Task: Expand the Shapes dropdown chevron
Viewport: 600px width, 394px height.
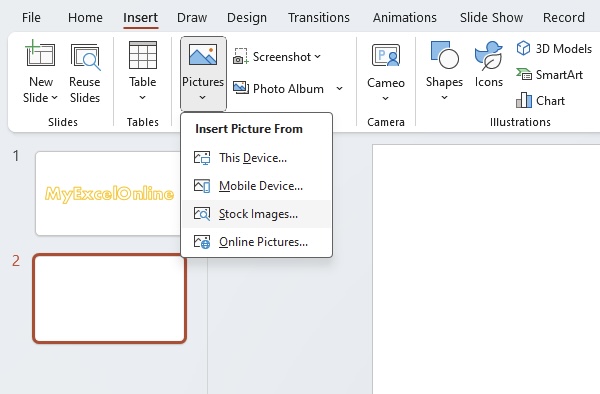Action: point(444,98)
